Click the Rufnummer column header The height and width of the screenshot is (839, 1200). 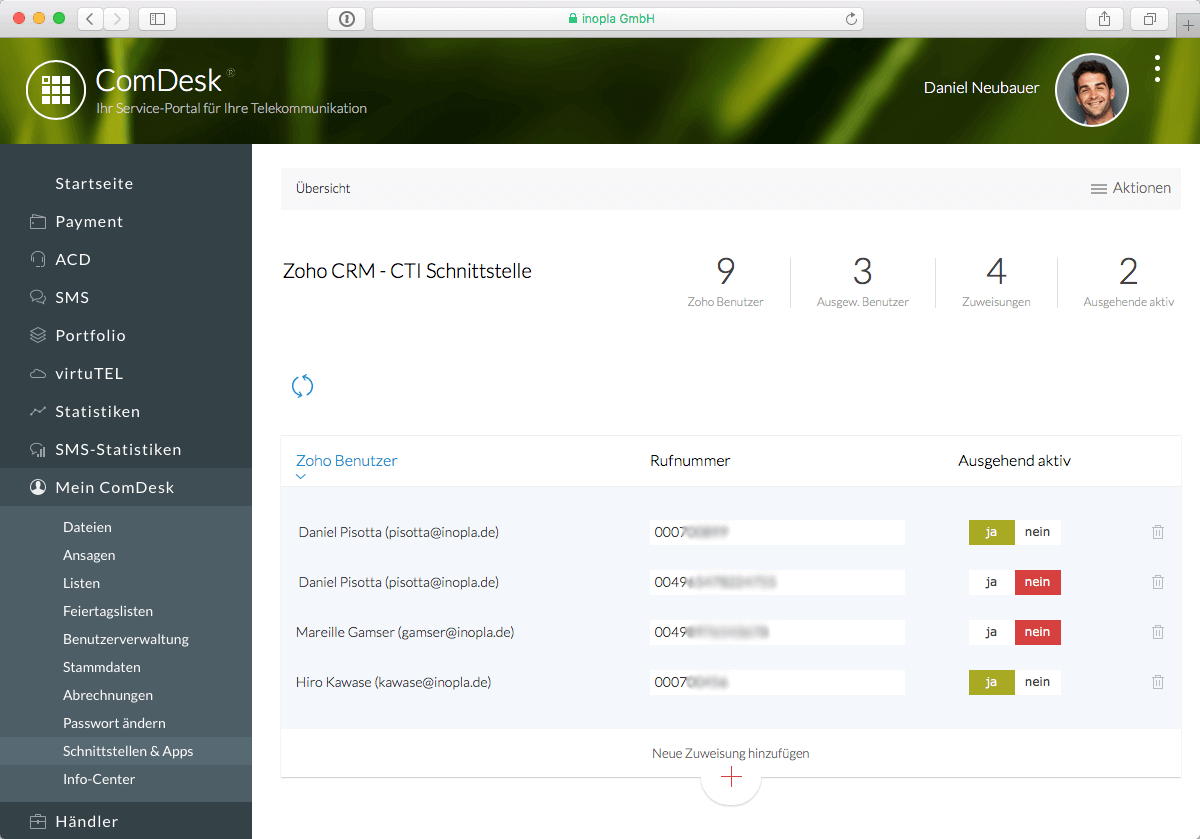690,461
